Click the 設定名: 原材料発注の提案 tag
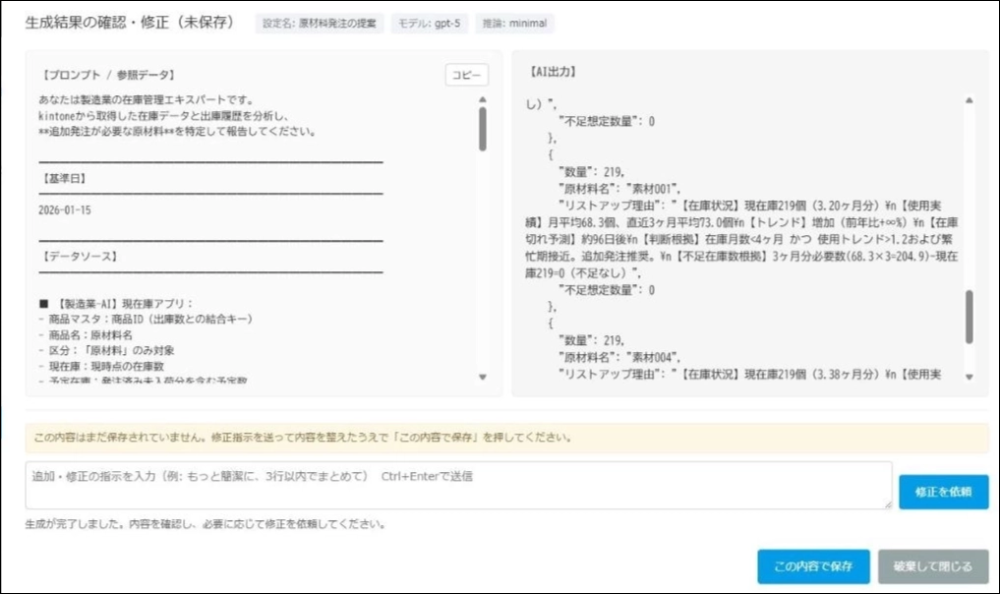 pos(320,24)
